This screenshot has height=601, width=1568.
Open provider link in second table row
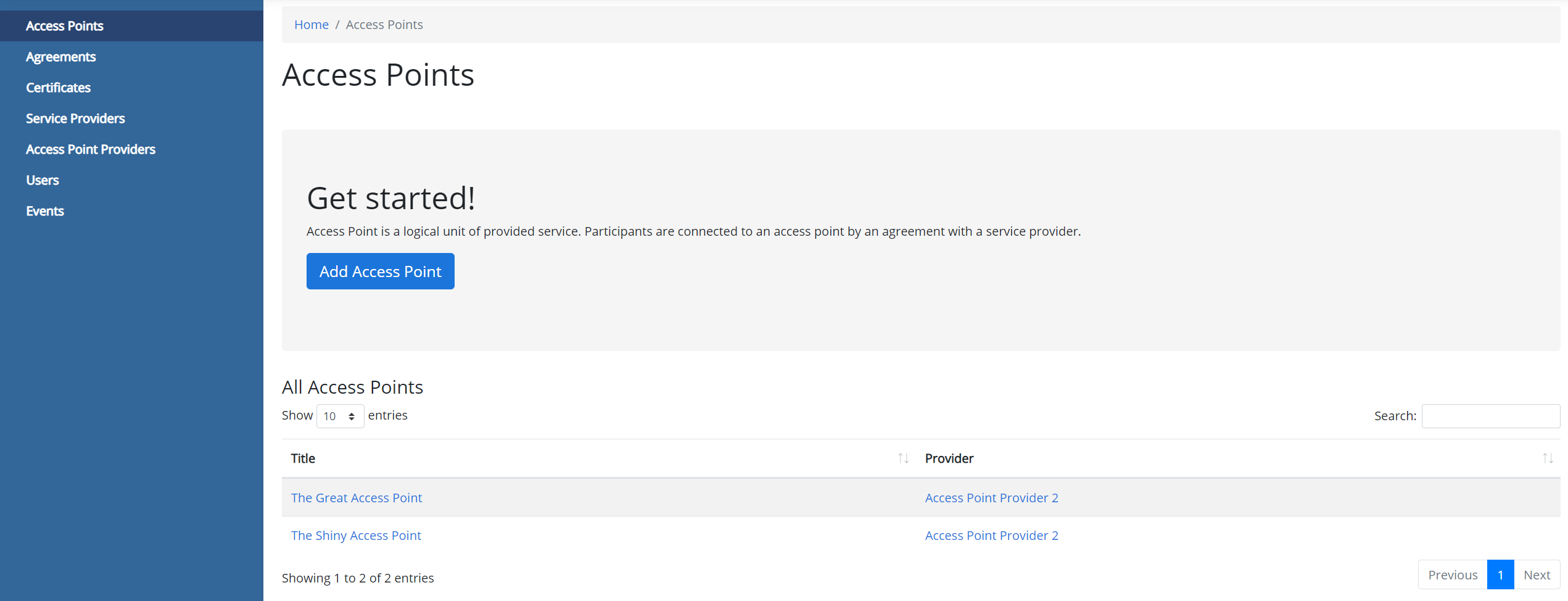(991, 536)
